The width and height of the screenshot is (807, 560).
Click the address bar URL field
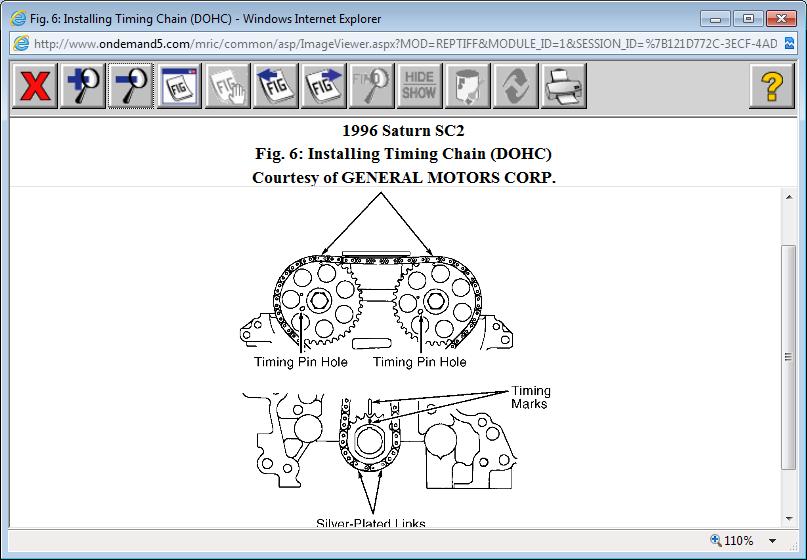coord(400,44)
